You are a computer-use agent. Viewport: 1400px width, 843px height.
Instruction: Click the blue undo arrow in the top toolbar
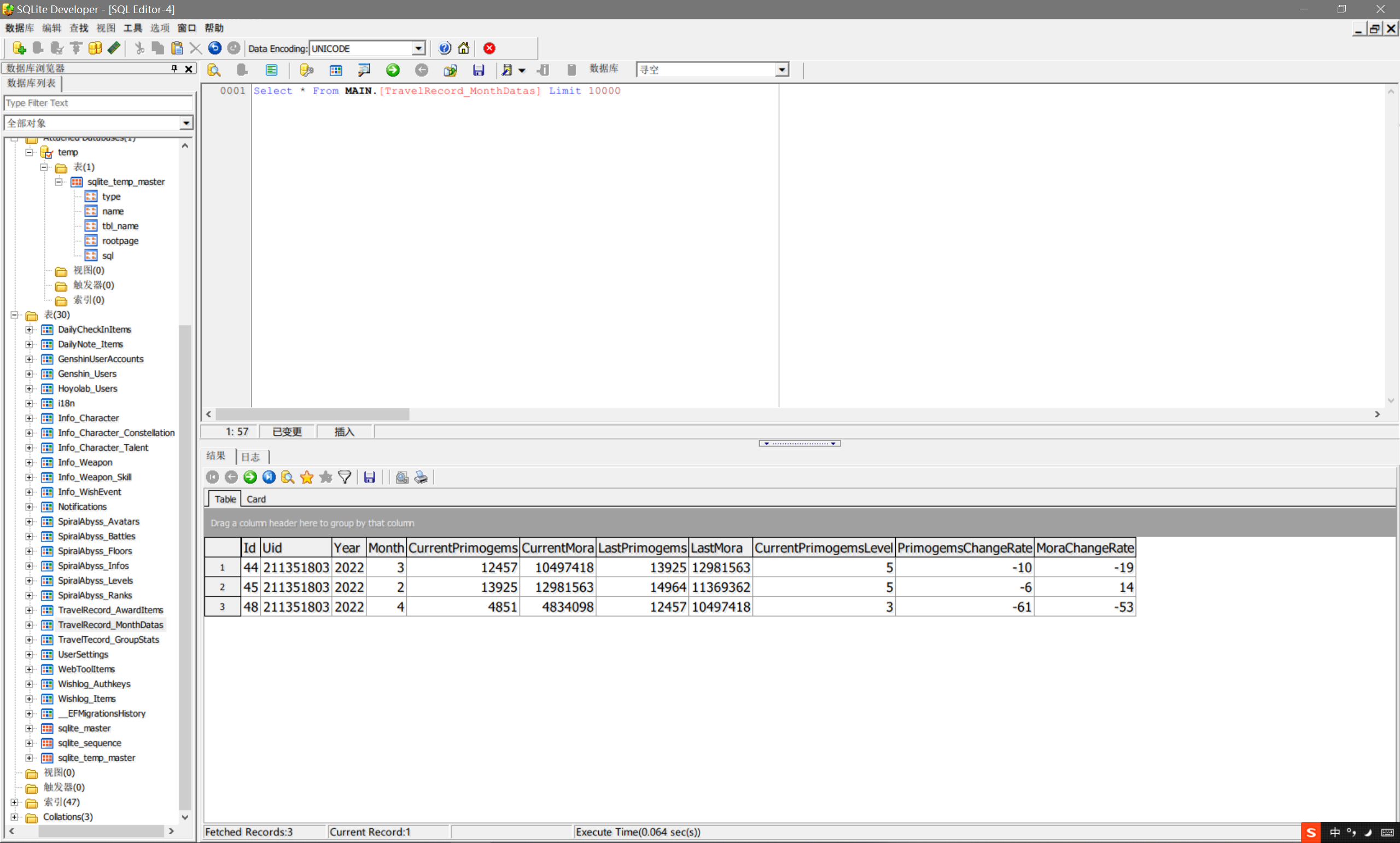pos(214,48)
